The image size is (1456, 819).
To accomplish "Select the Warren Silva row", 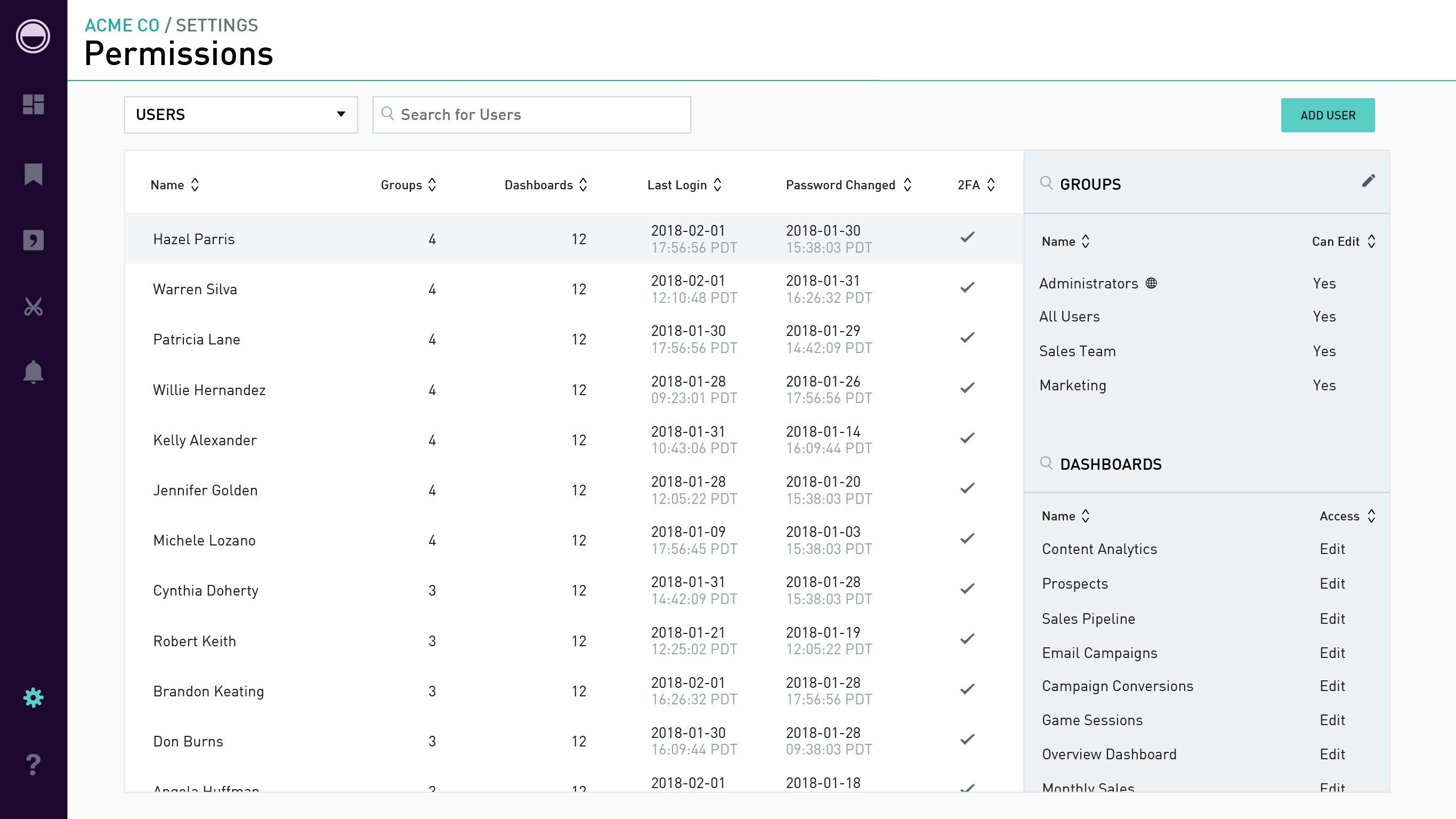I will click(x=573, y=289).
